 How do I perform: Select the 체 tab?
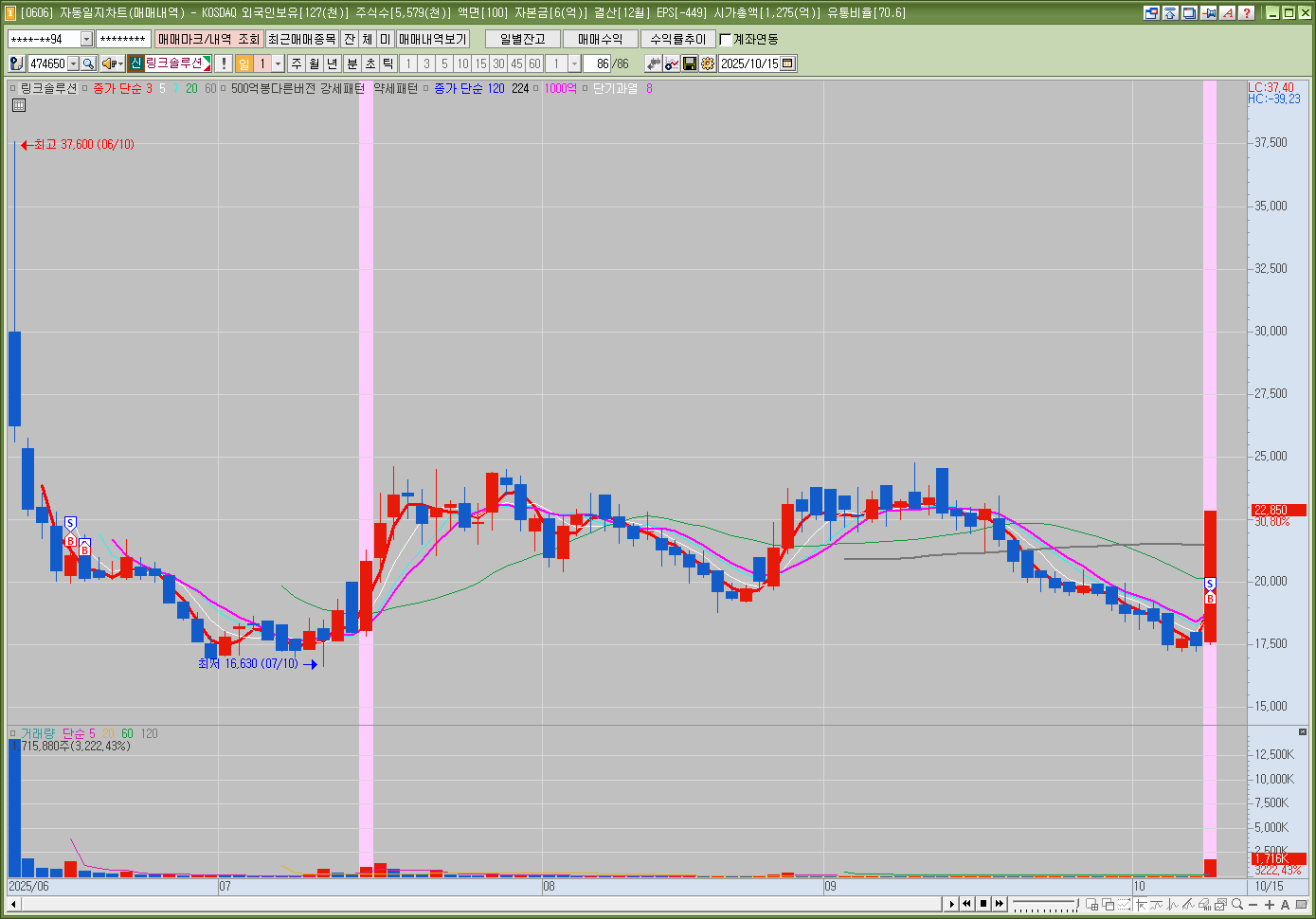pyautogui.click(x=368, y=39)
